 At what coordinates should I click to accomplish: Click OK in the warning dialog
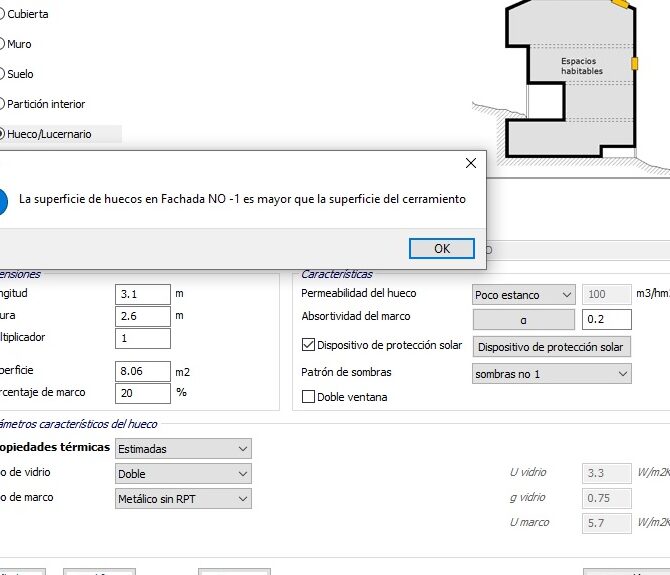[442, 249]
